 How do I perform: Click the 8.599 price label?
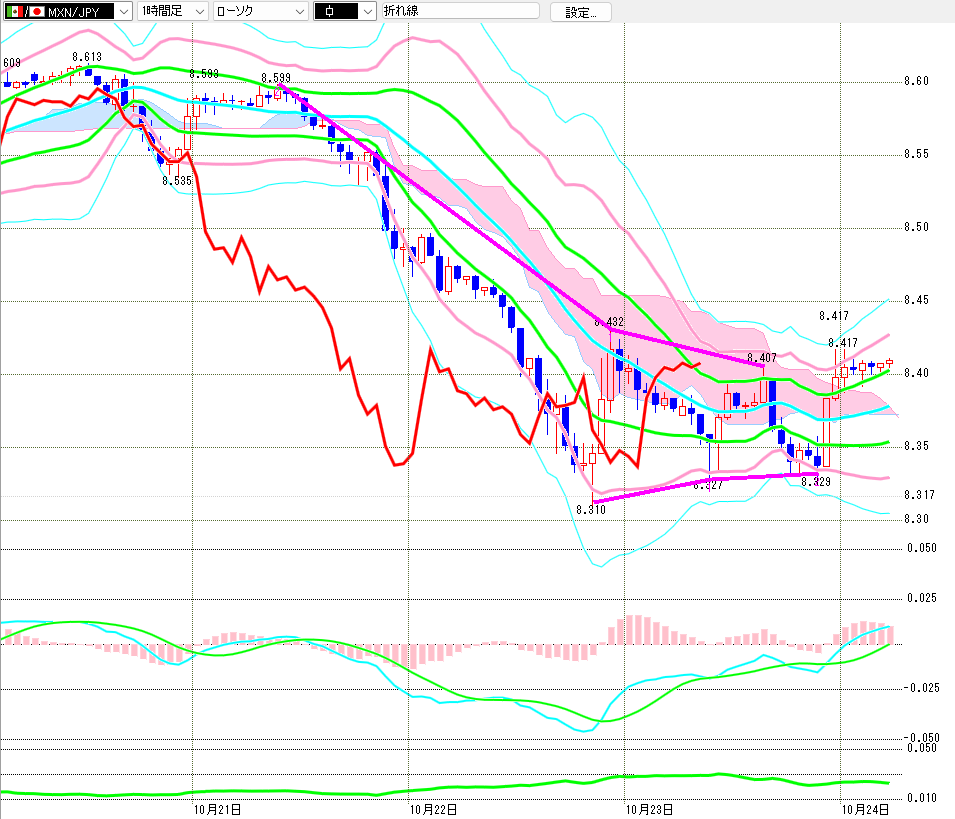coord(276,78)
